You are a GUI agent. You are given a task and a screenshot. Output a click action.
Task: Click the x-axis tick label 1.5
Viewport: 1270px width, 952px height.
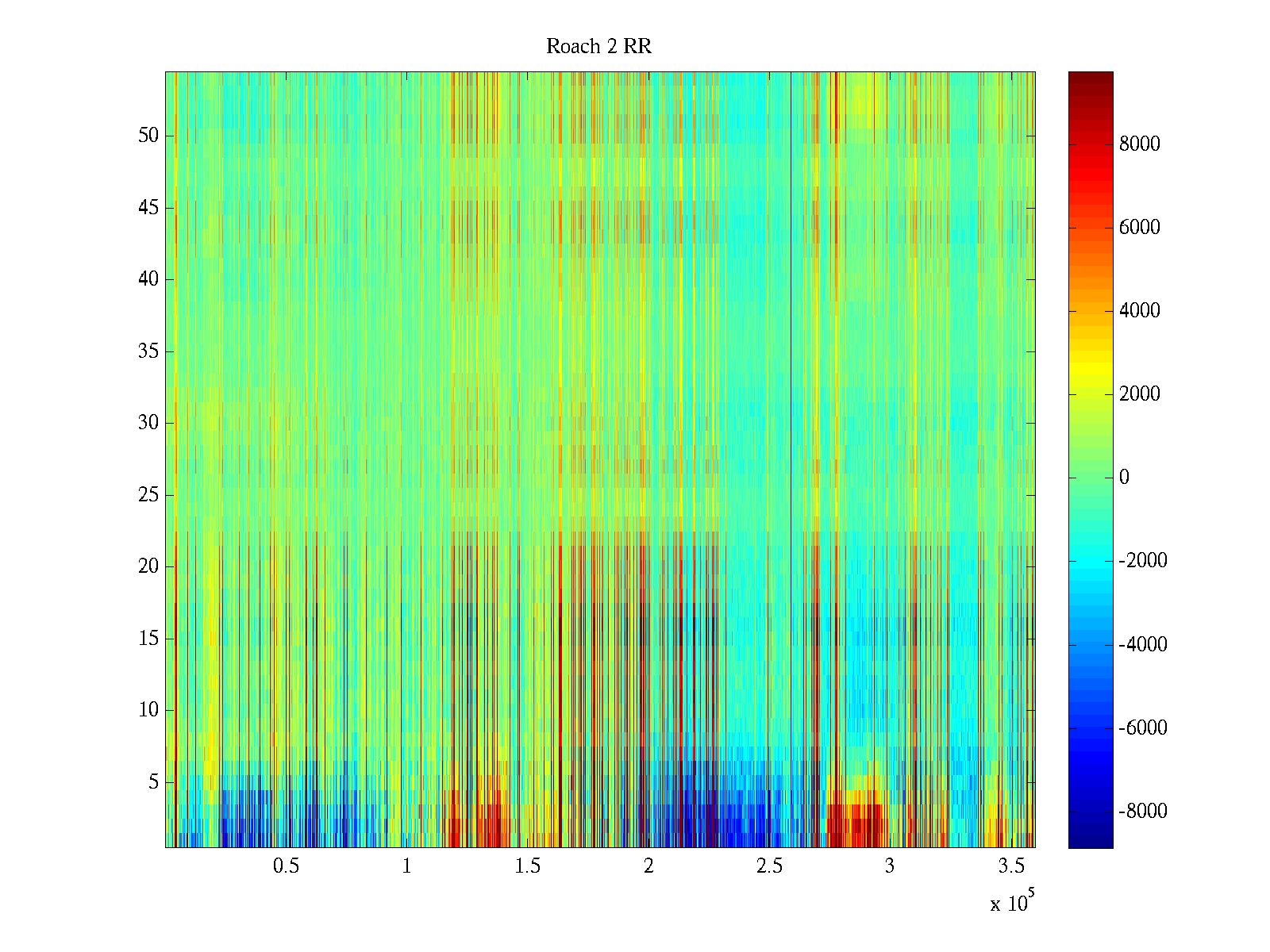click(527, 866)
